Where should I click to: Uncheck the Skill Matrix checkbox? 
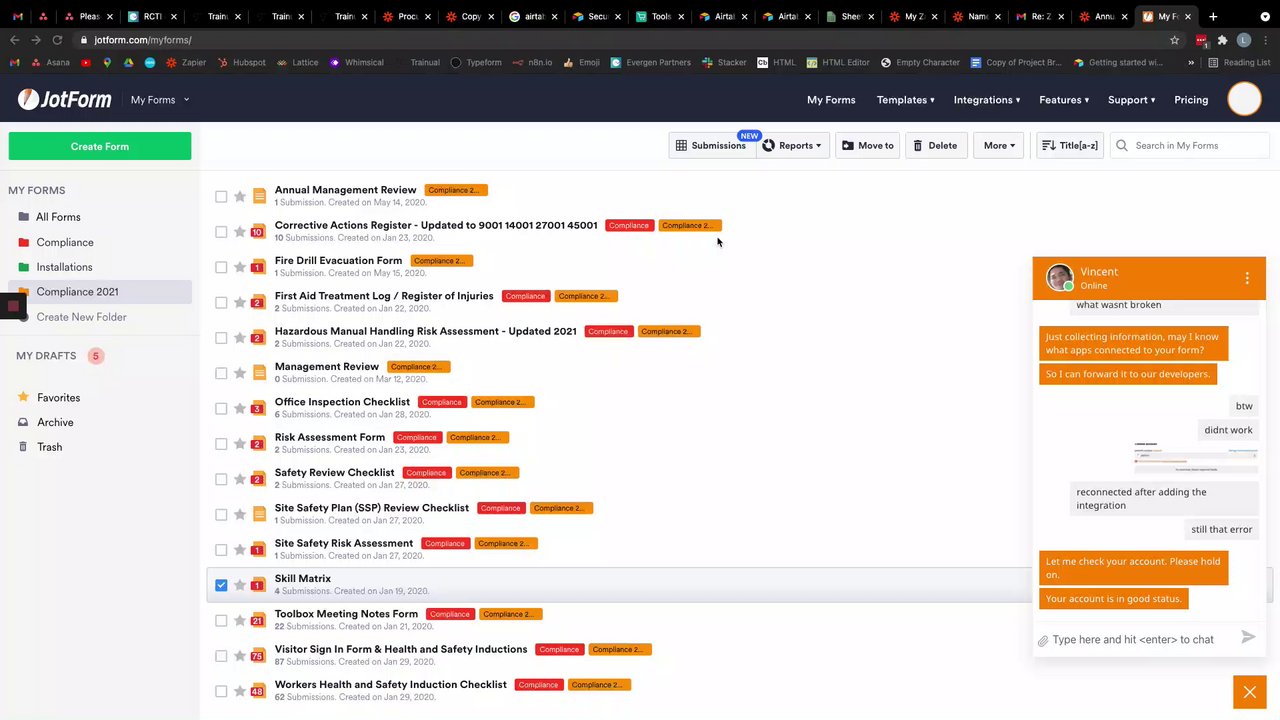tap(221, 585)
